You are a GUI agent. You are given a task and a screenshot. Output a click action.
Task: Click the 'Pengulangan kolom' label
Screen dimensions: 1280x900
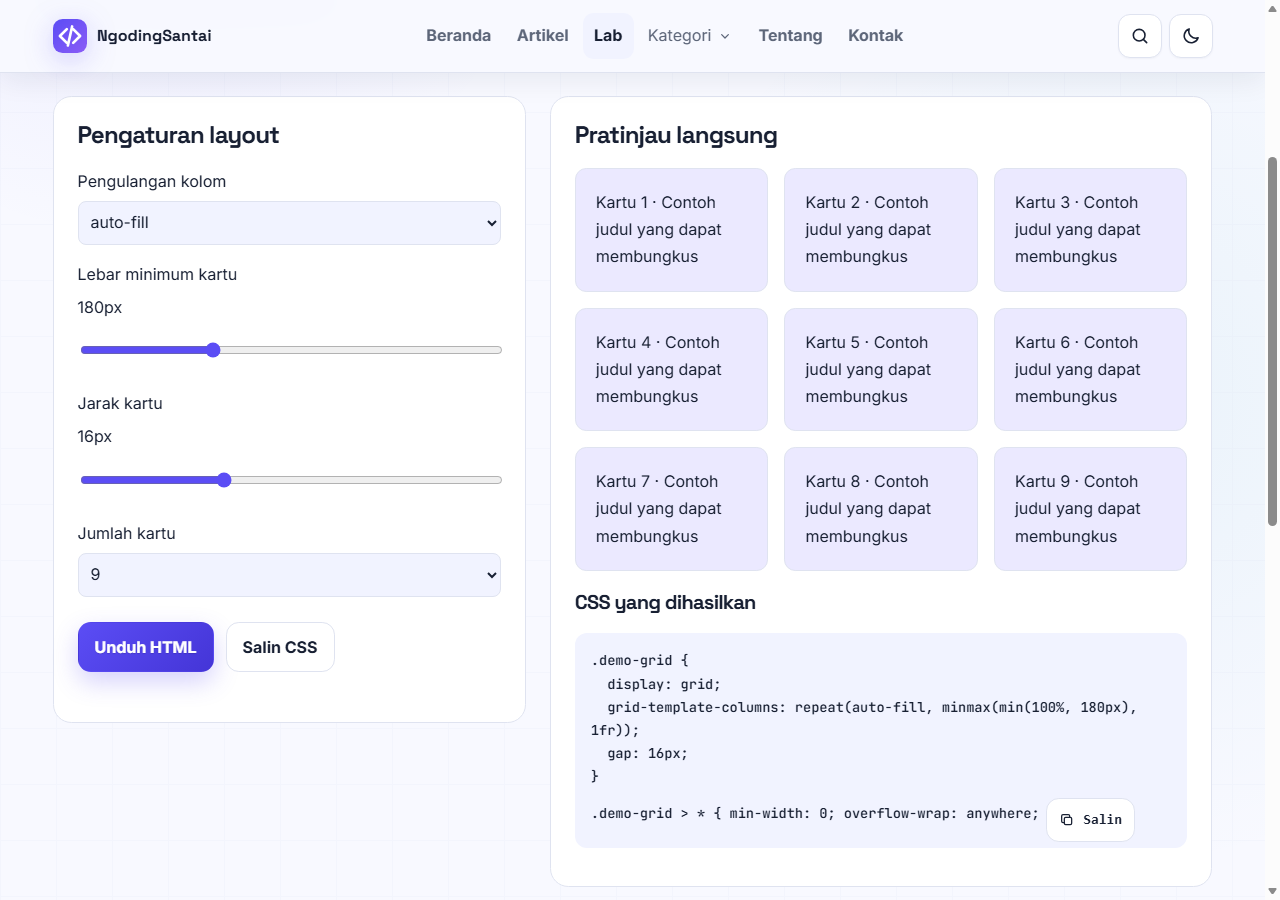click(152, 182)
